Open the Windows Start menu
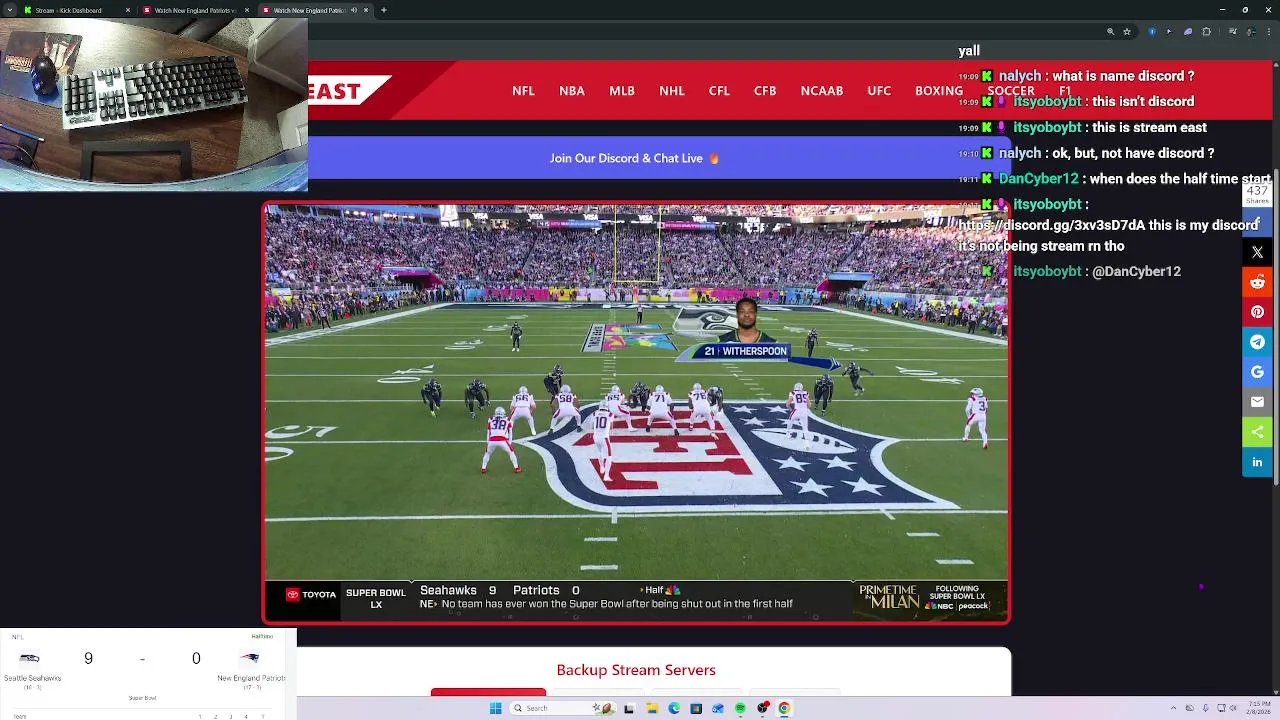The width and height of the screenshot is (1280, 720). click(x=495, y=708)
